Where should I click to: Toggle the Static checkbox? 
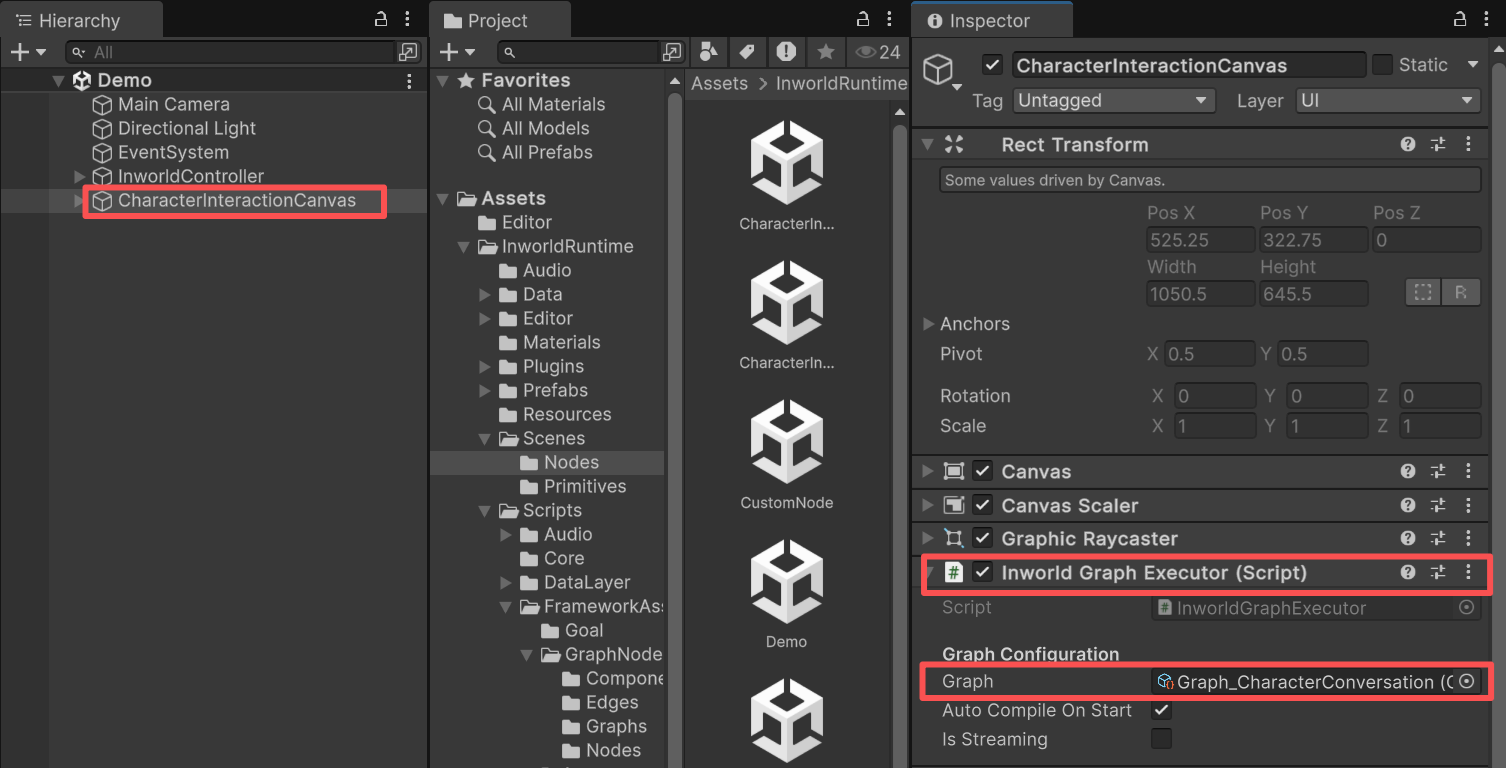pyautogui.click(x=1382, y=65)
